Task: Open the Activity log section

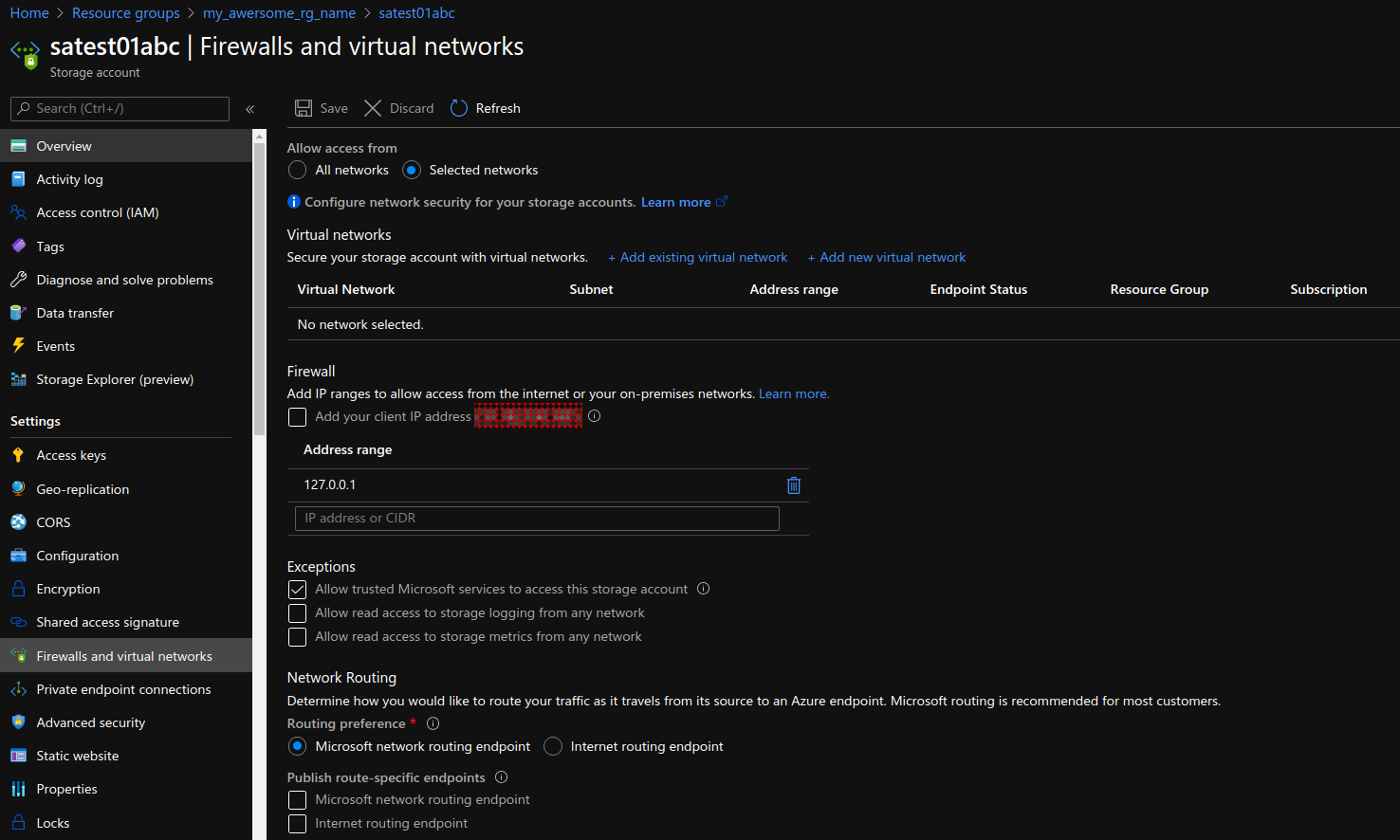Action: pyautogui.click(x=68, y=179)
